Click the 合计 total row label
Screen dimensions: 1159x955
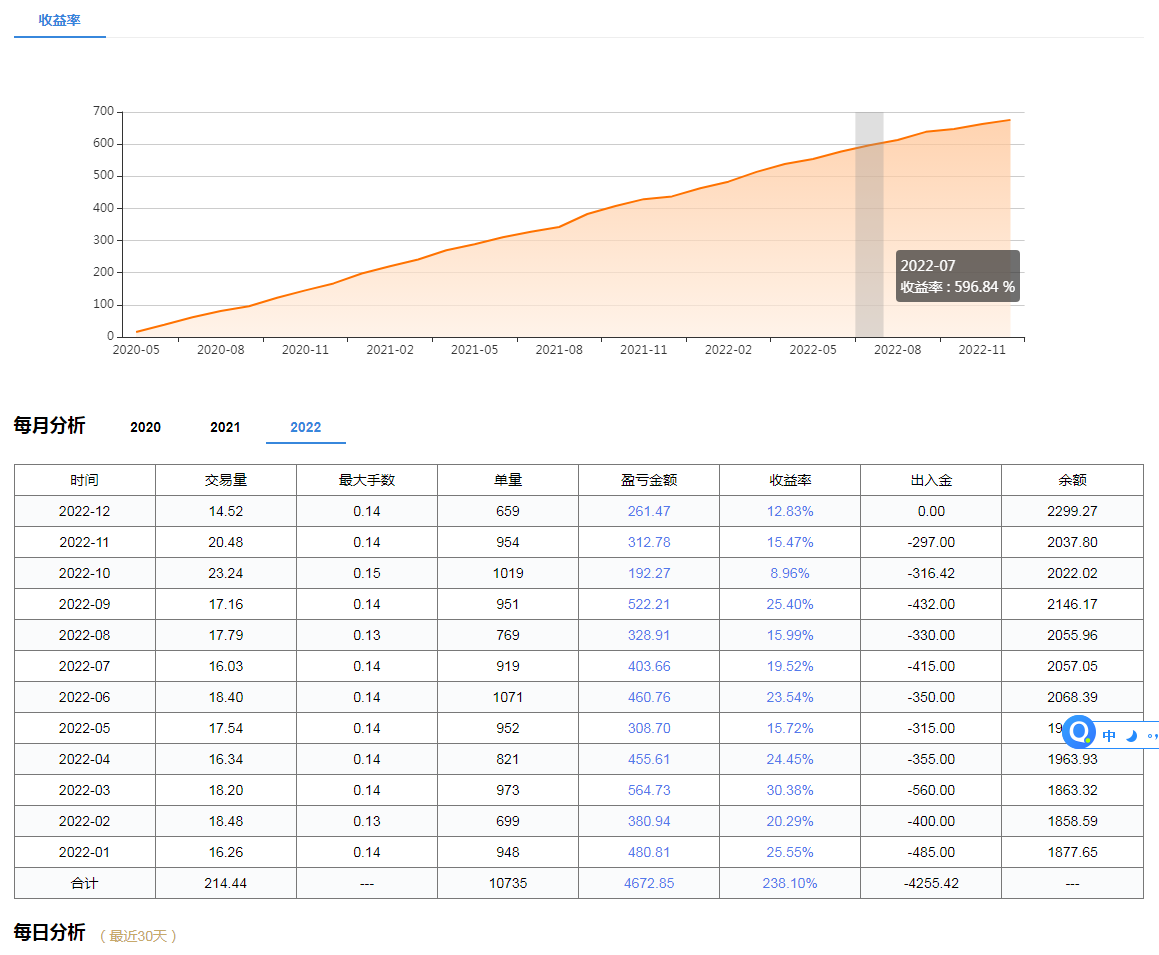pyautogui.click(x=84, y=884)
